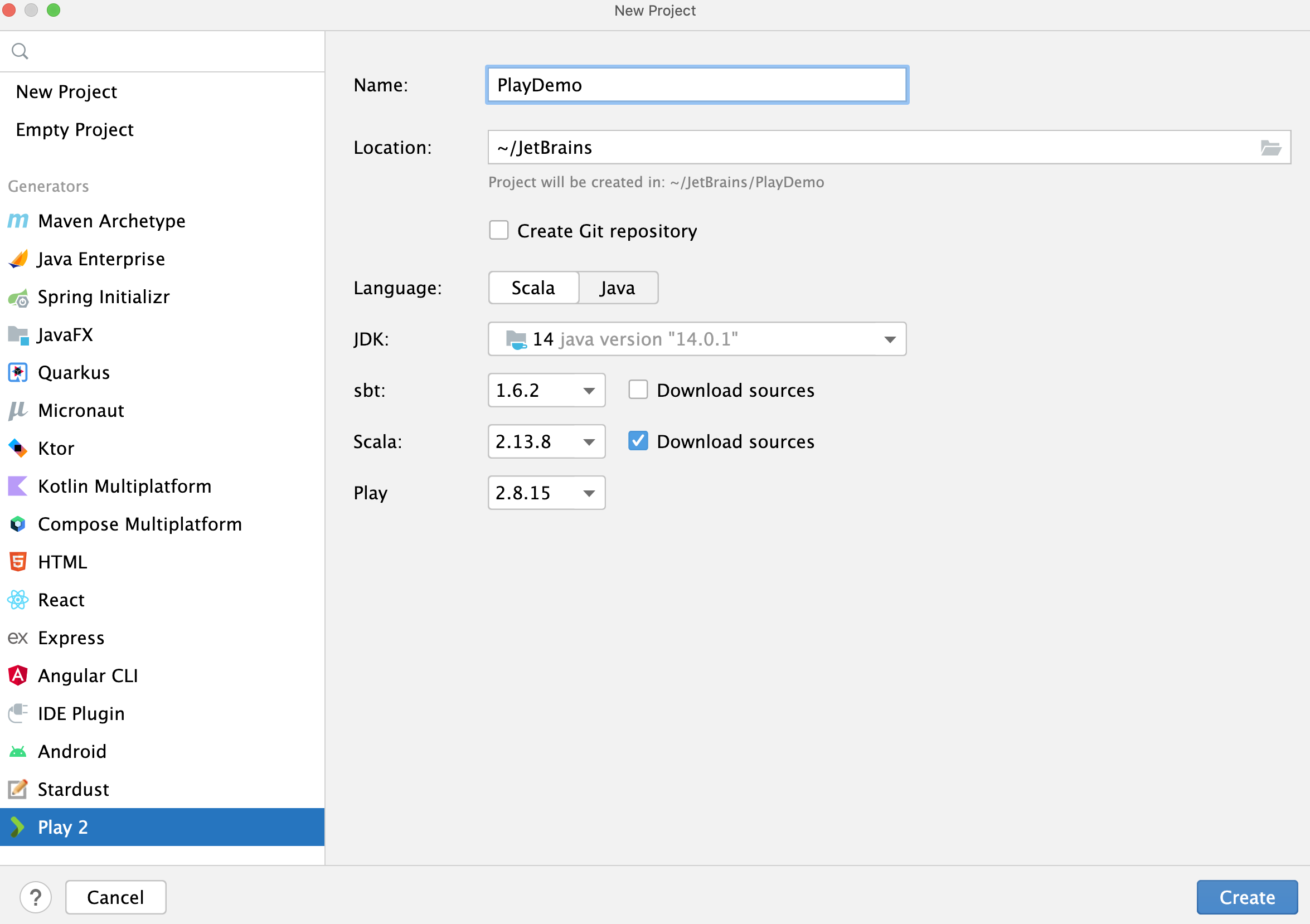Choose Express generator label

tap(71, 638)
